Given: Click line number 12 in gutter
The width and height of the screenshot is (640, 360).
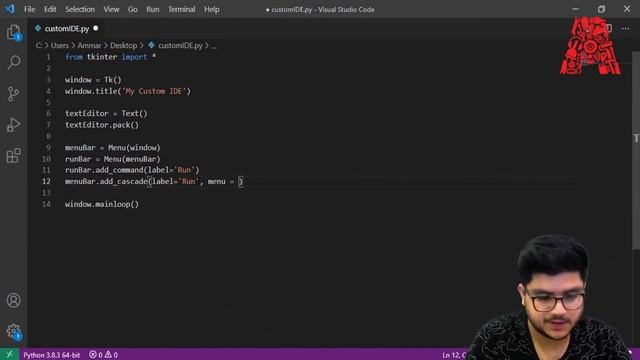Looking at the screenshot, I should point(46,181).
